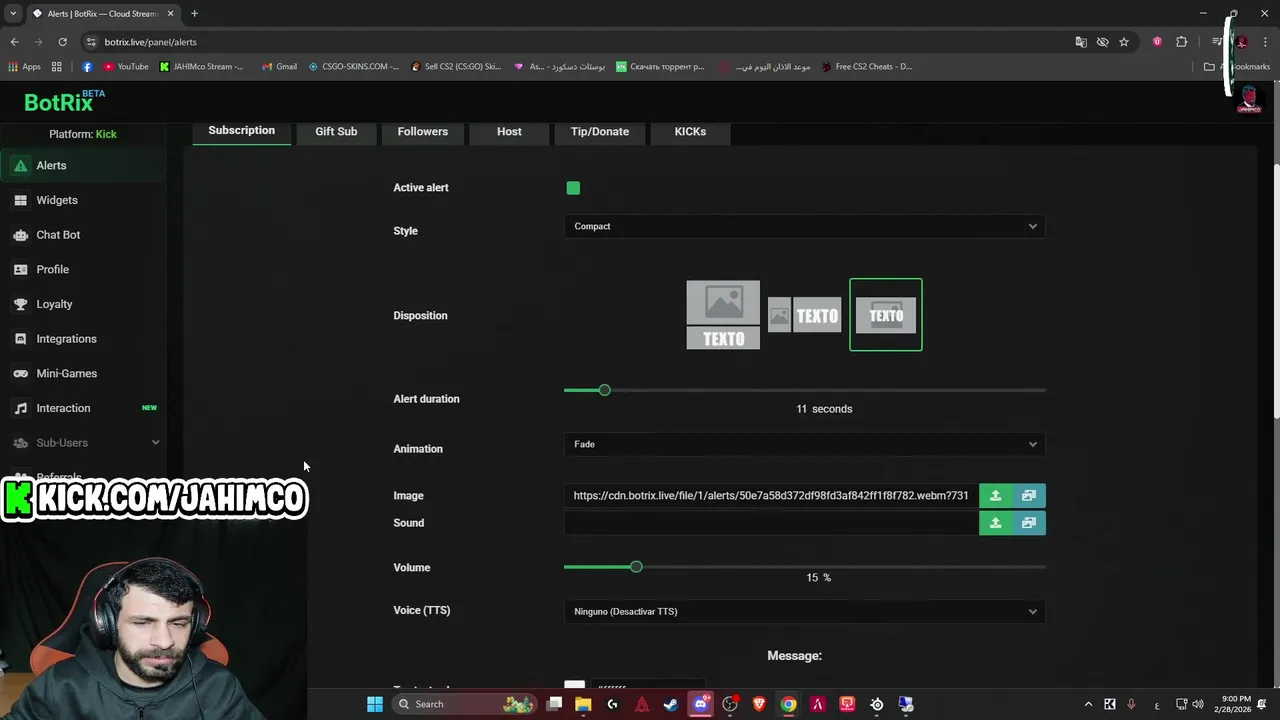This screenshot has width=1280, height=720.
Task: Switch to the Followers tab
Action: 423,132
